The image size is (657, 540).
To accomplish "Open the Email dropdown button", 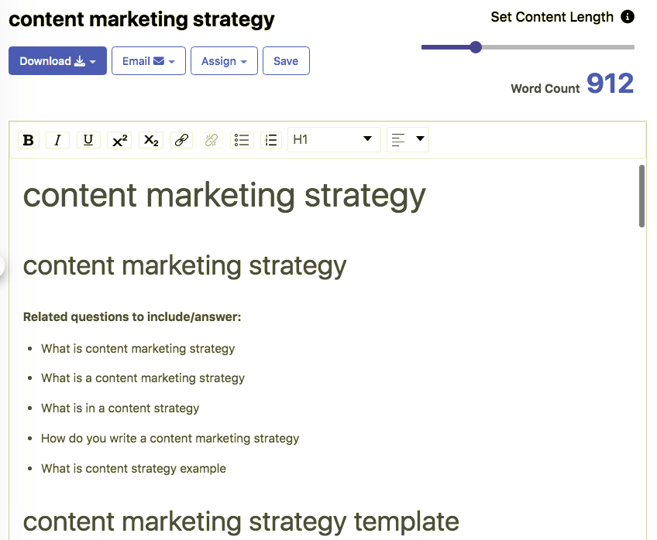I will click(x=148, y=61).
